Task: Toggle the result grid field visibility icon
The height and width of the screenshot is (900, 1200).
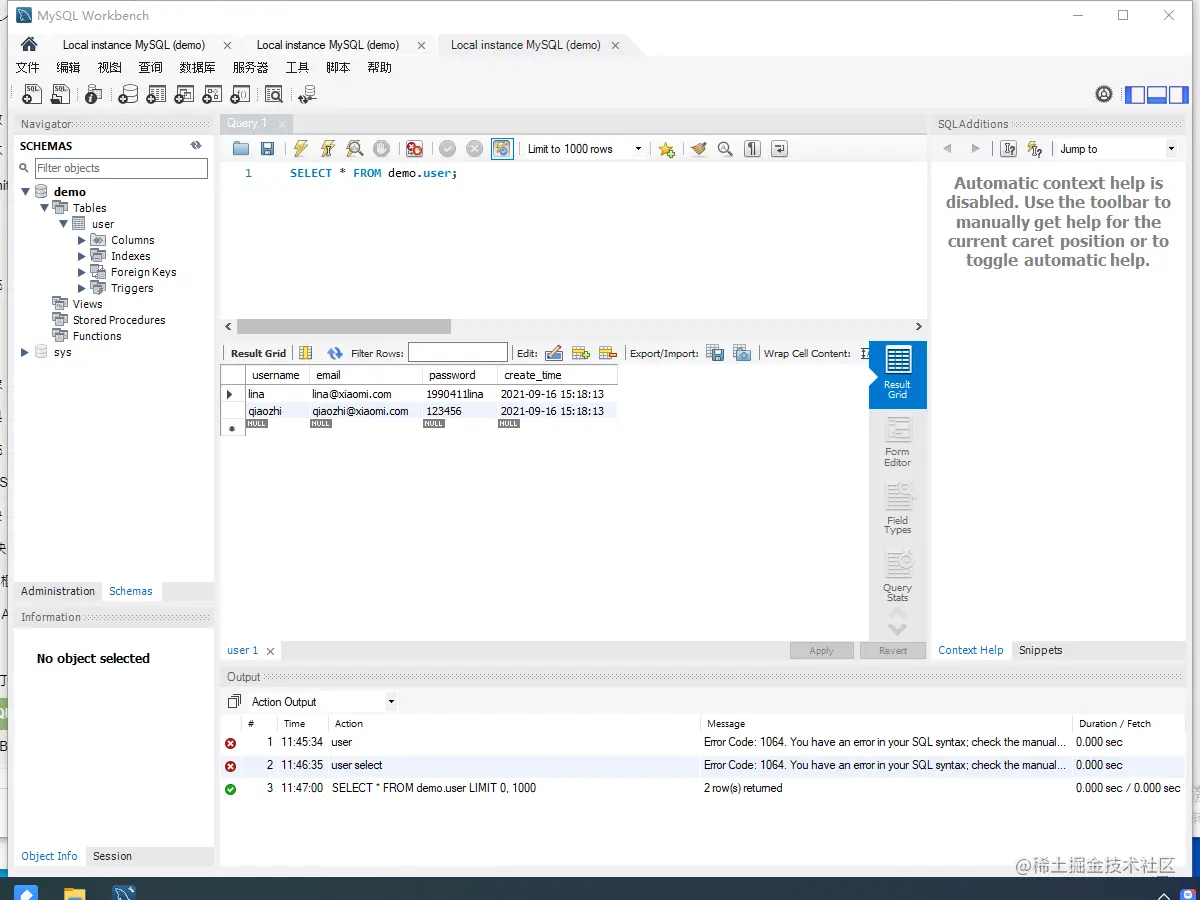Action: [306, 353]
